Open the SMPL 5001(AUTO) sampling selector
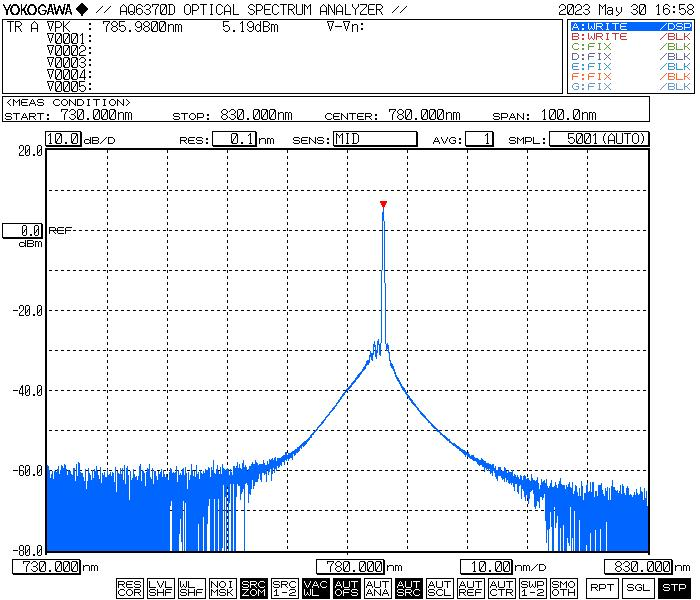 (x=599, y=139)
